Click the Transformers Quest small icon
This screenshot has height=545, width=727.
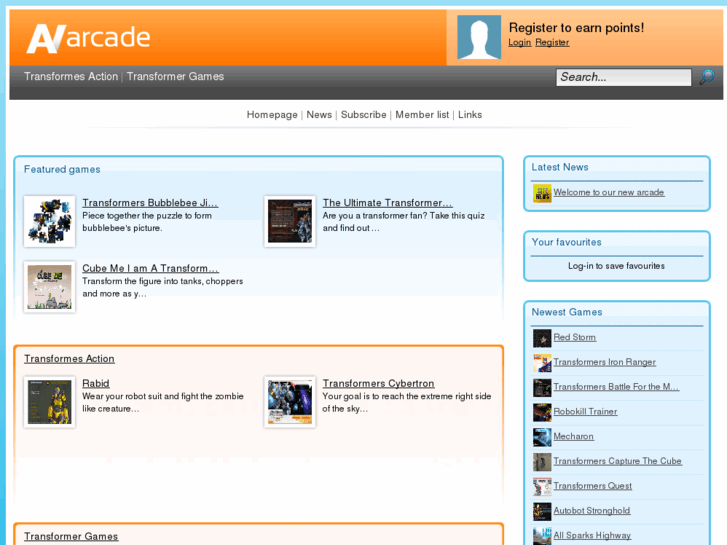[x=542, y=487]
